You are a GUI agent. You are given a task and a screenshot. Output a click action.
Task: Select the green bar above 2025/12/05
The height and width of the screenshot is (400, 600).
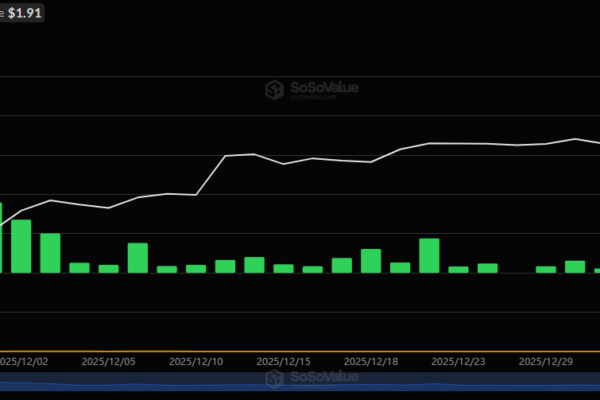108,268
